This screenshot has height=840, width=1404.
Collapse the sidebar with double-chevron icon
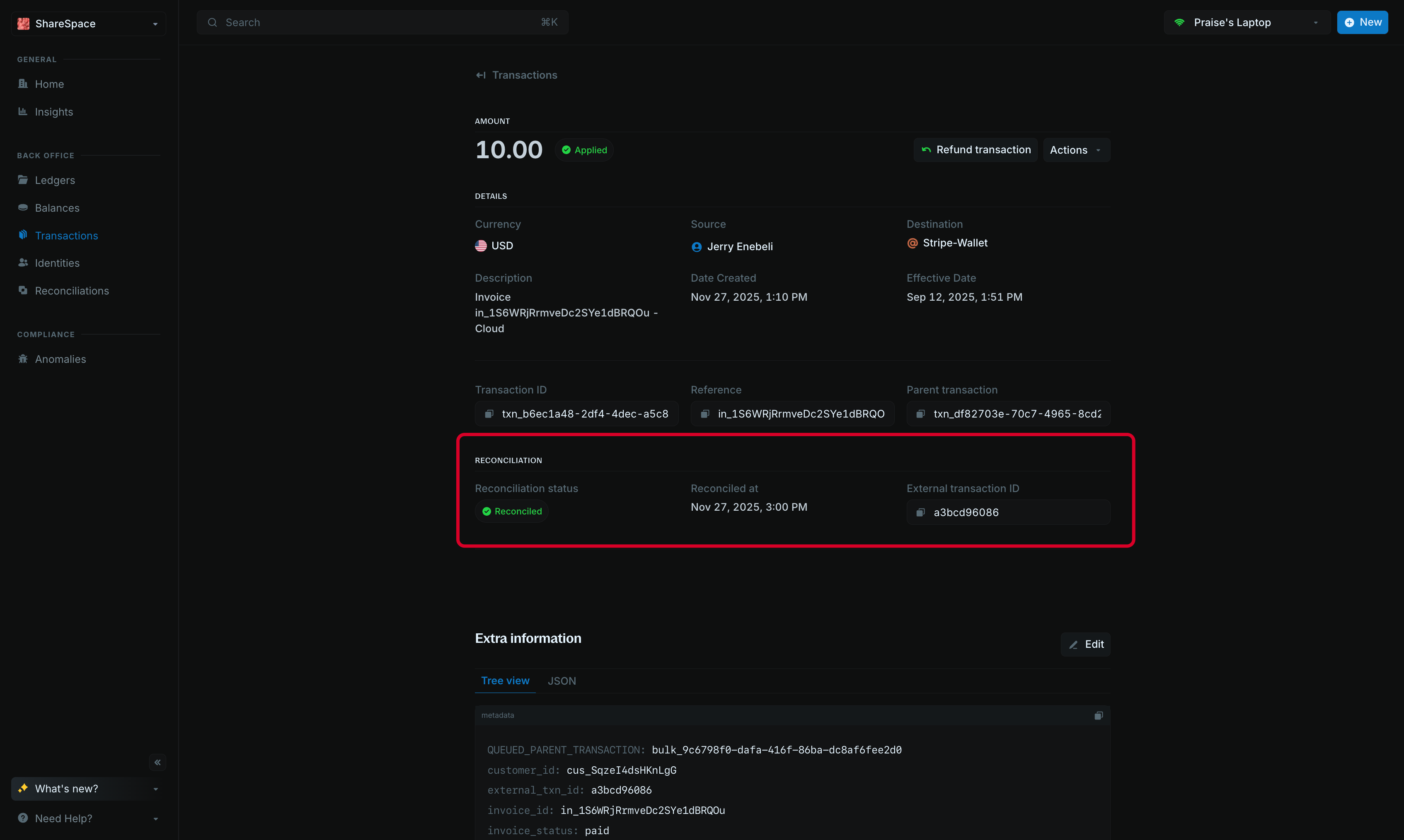point(157,763)
